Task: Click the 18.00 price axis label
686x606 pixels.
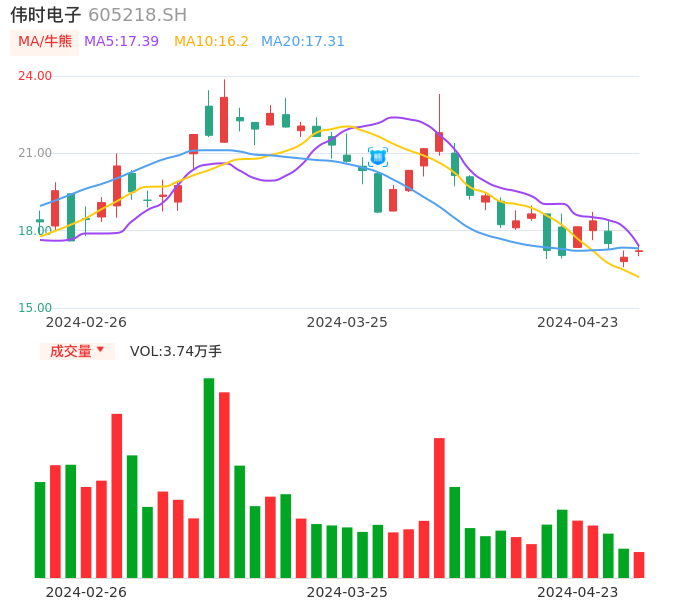Action: pyautogui.click(x=35, y=231)
